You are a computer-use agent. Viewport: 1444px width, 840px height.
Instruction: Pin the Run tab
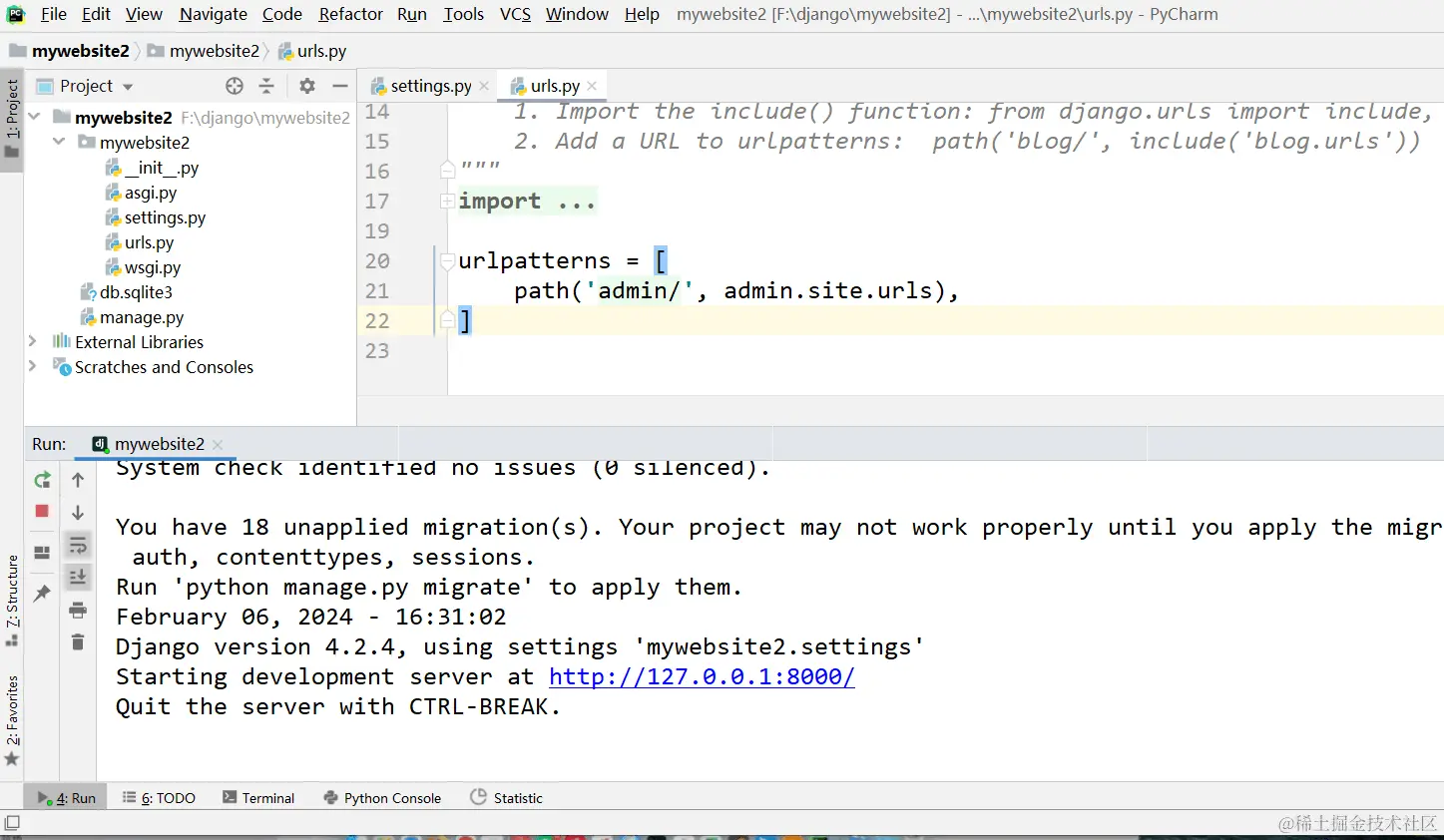[42, 594]
